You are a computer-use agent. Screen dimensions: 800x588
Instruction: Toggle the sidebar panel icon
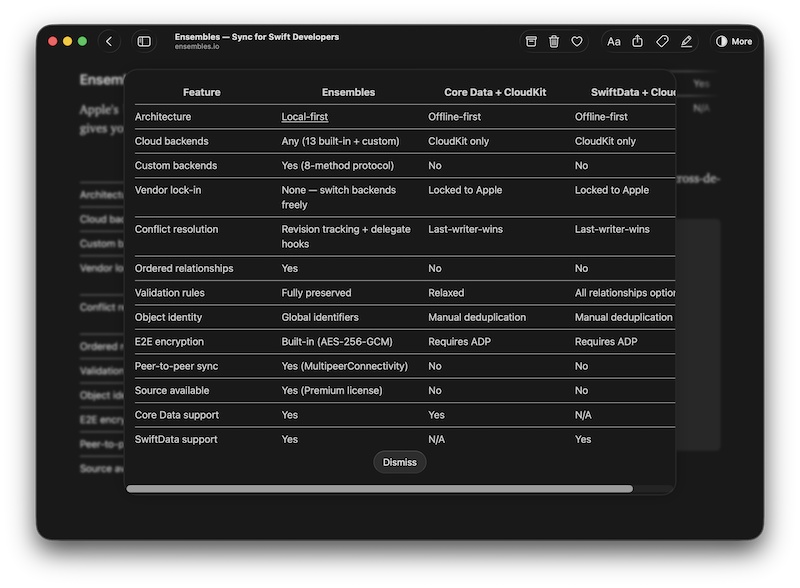coord(144,41)
